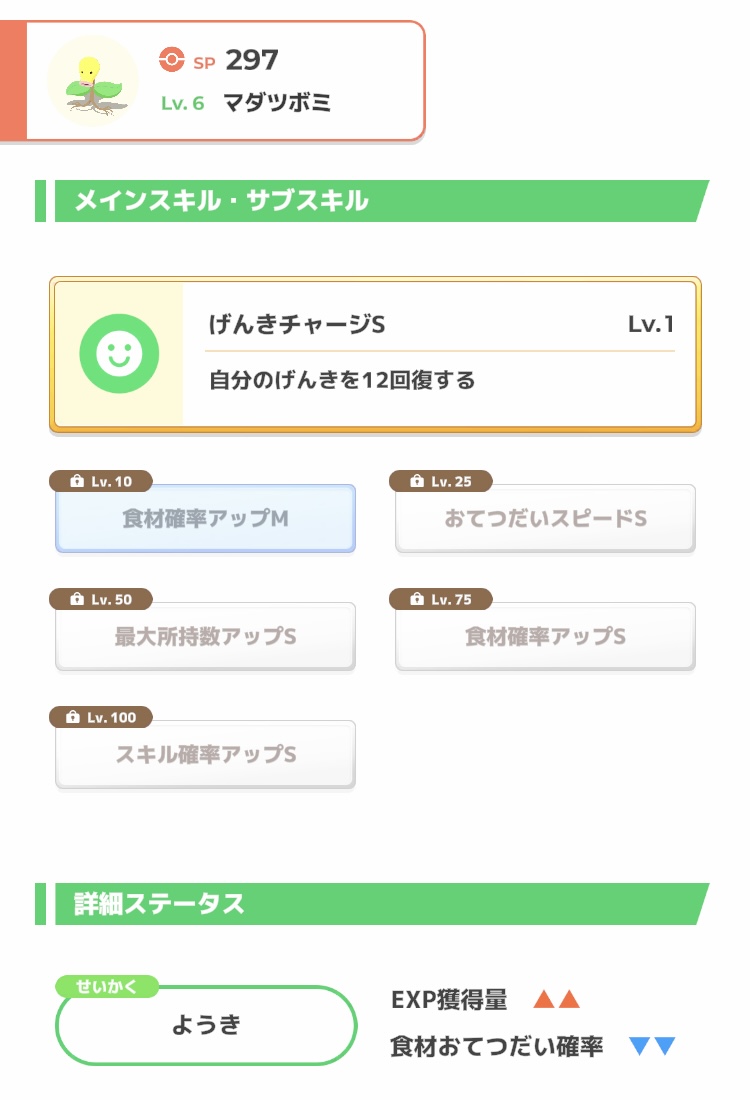Viewport: 750px width, 1100px height.
Task: Tap the Lv. 10 lock badge
Action: click(x=101, y=481)
